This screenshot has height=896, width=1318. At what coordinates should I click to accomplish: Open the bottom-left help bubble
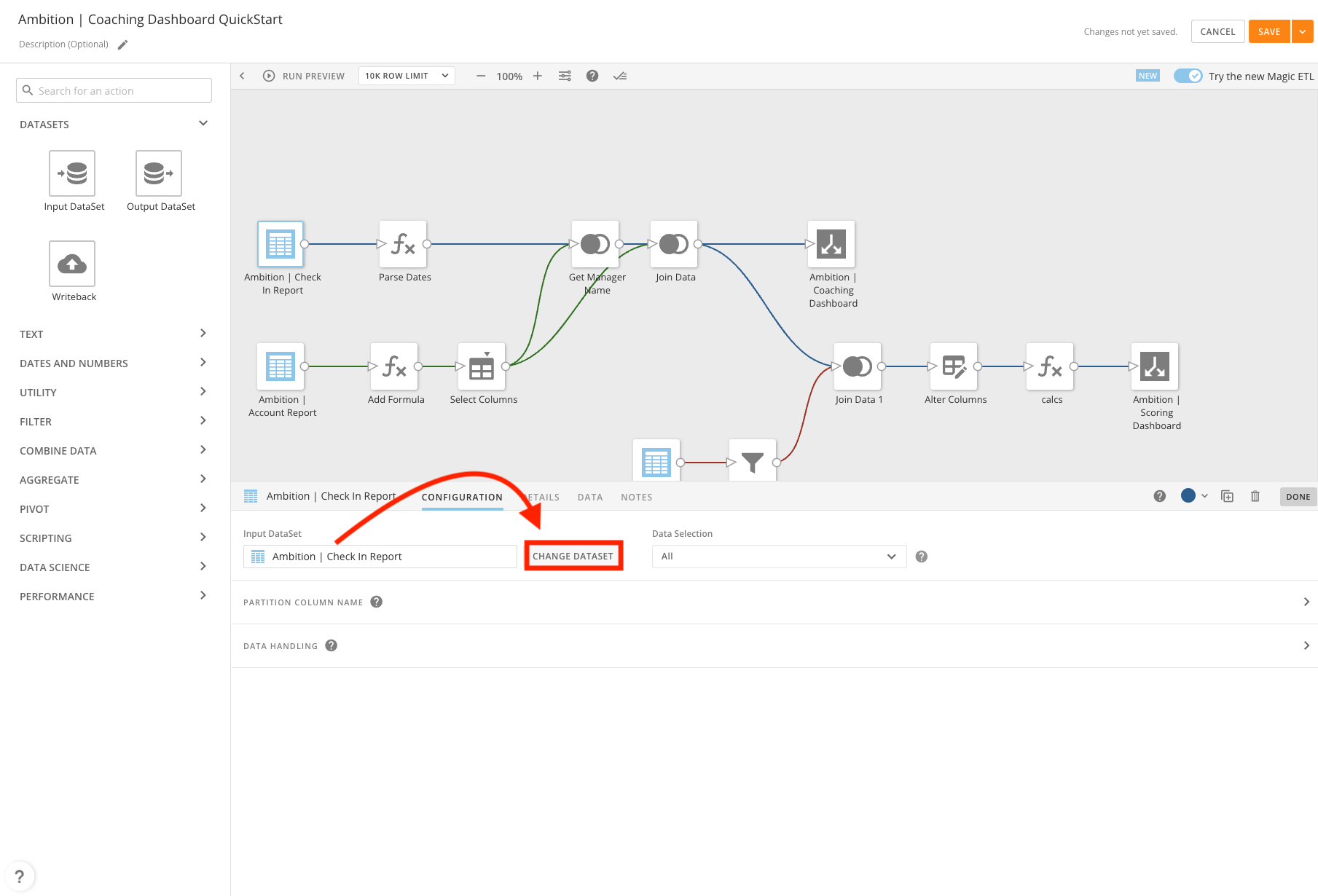point(20,876)
